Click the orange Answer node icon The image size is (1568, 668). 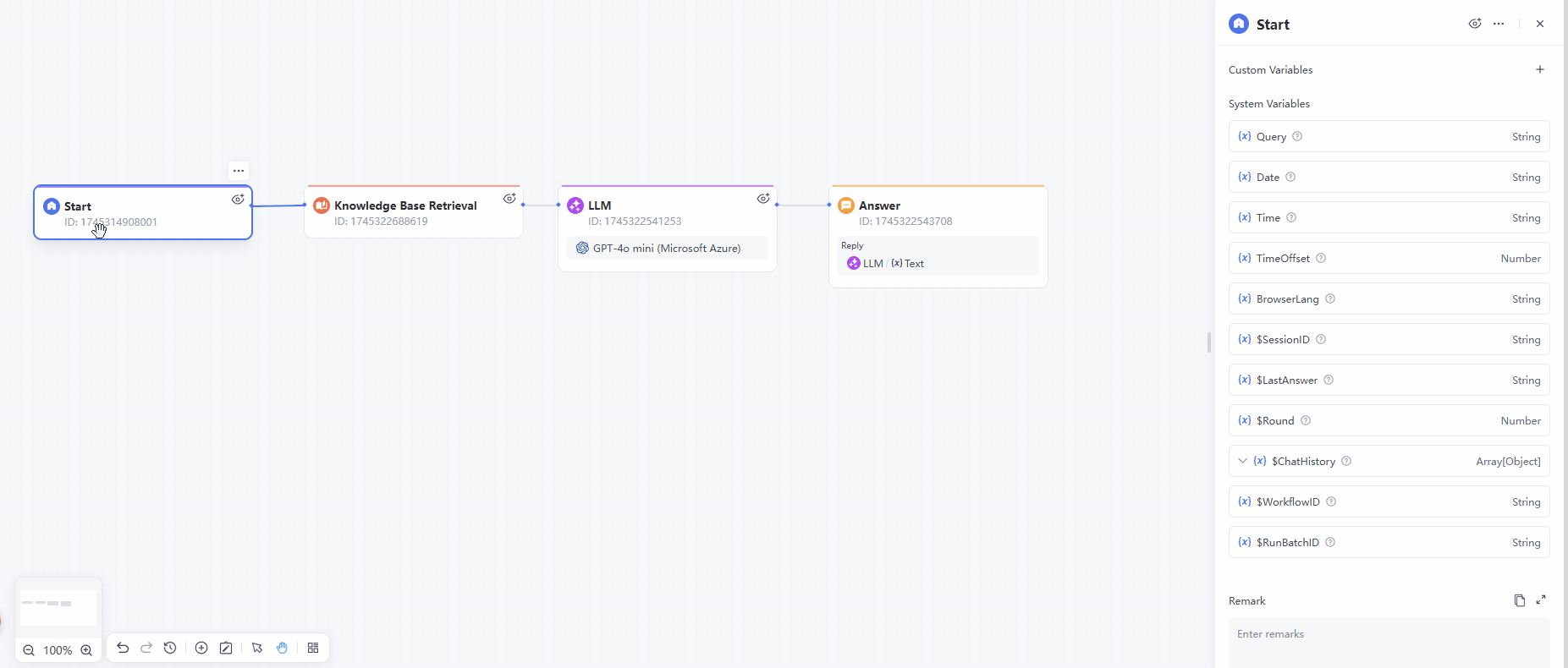coord(846,205)
